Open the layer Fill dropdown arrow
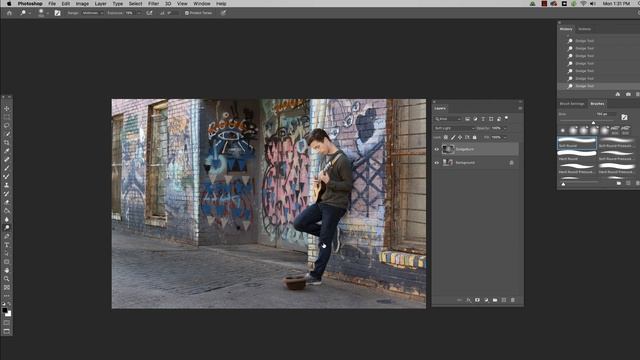The height and width of the screenshot is (360, 640). tap(504, 138)
